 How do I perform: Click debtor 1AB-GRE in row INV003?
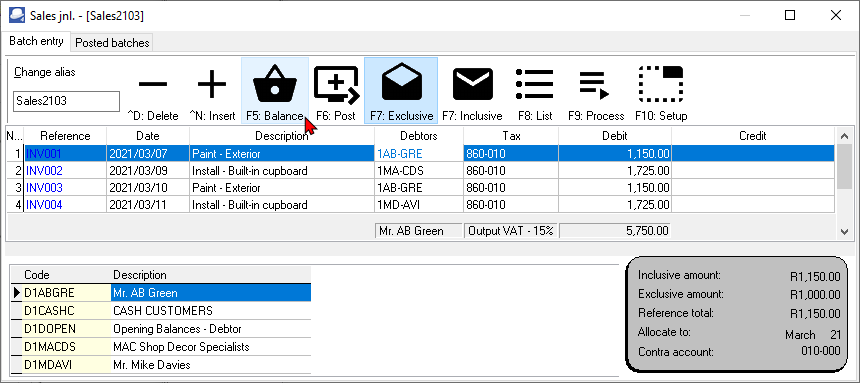click(419, 188)
